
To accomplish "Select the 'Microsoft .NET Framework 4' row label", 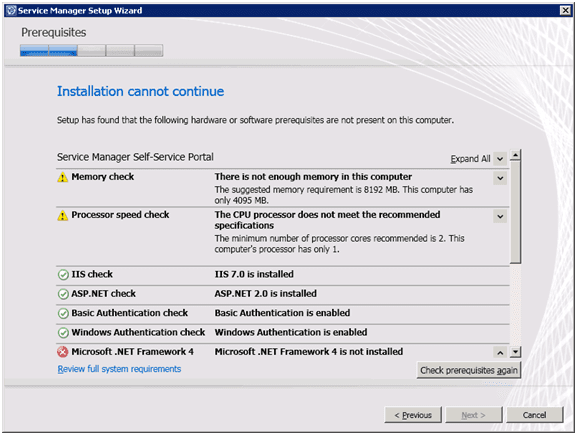I will click(x=132, y=352).
